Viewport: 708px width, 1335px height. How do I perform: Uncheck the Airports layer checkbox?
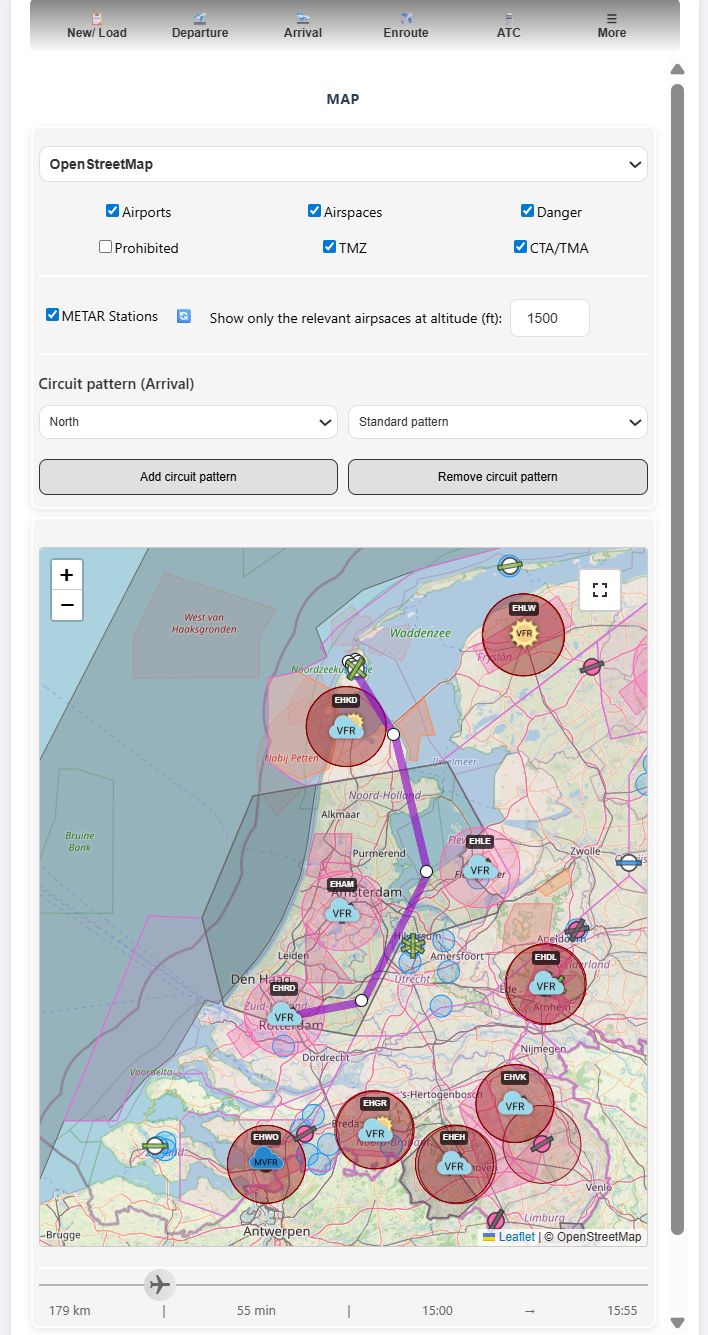(113, 211)
